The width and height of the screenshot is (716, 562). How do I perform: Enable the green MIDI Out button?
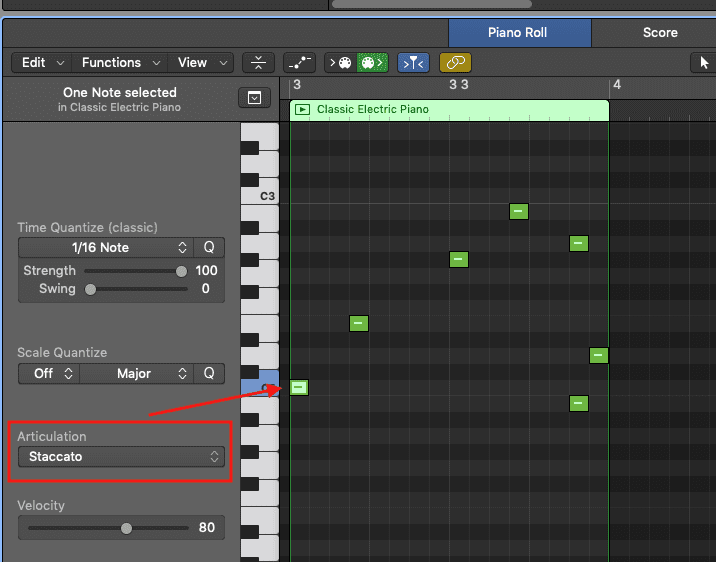tap(371, 62)
